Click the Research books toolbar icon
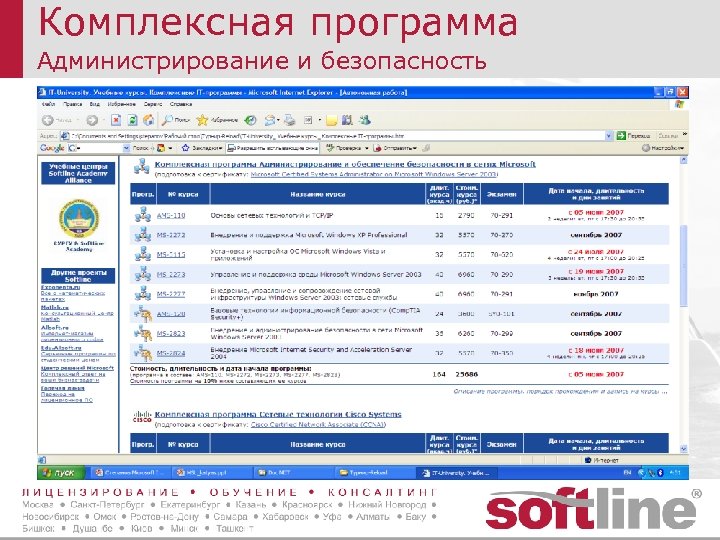This screenshot has height=540, width=720. coord(347,120)
